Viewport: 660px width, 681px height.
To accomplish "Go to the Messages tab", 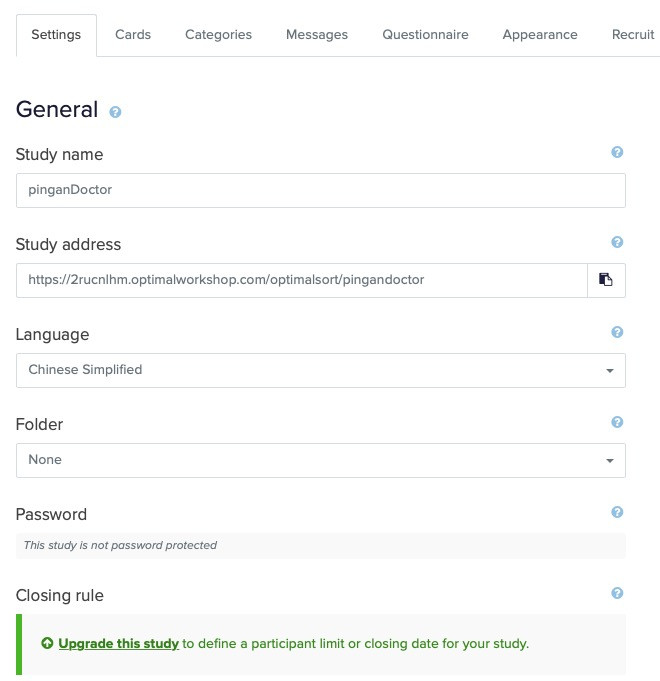I will coord(317,35).
